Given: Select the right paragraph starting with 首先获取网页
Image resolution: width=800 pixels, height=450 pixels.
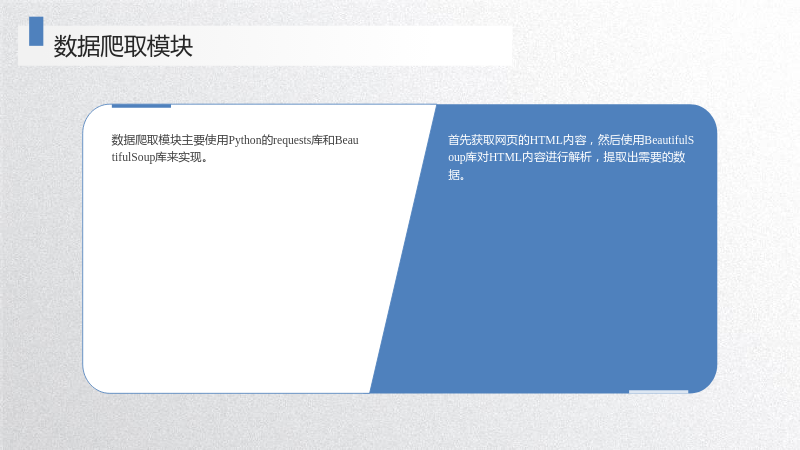Looking at the screenshot, I should click(x=570, y=157).
